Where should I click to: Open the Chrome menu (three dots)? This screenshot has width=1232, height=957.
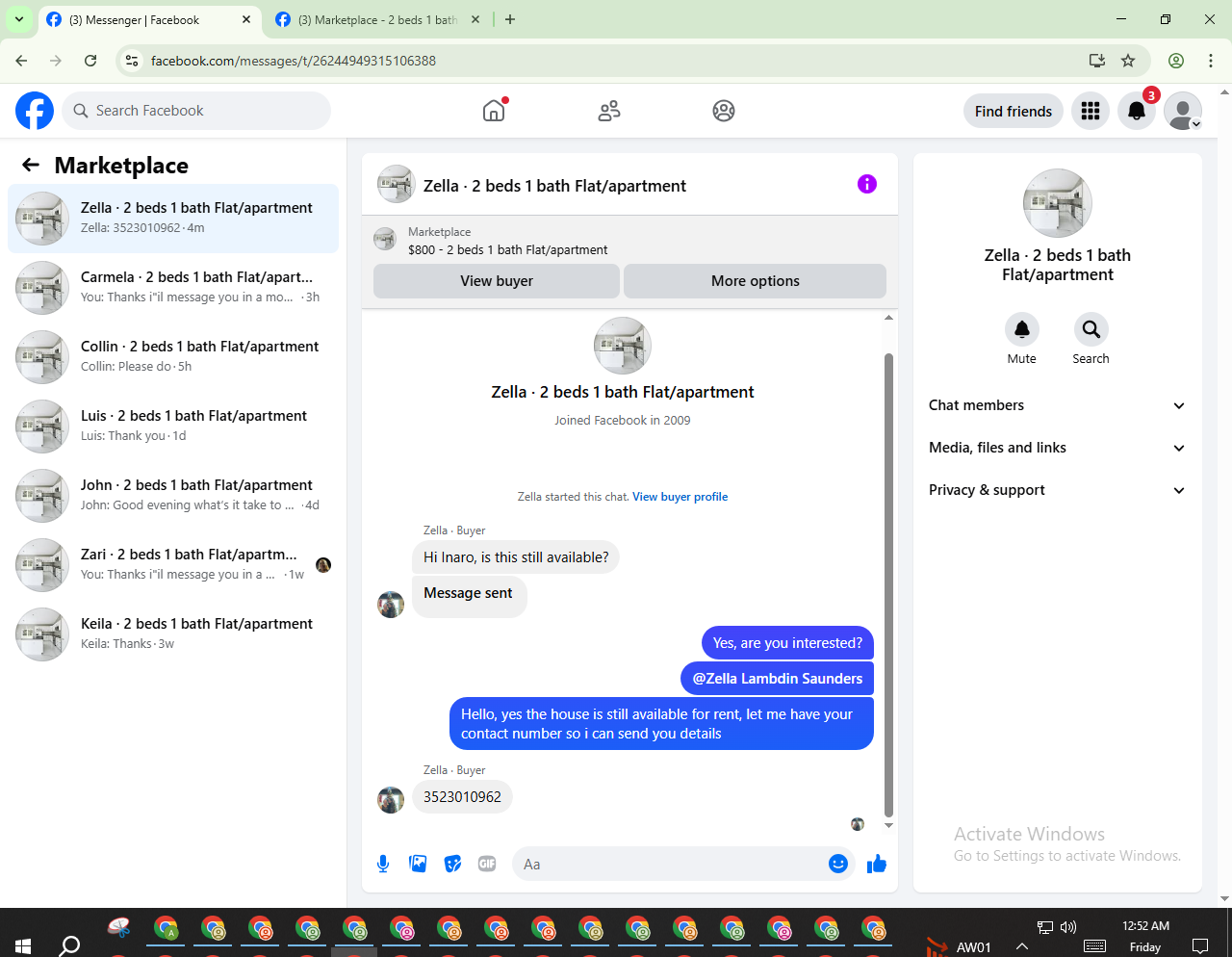pos(1211,61)
